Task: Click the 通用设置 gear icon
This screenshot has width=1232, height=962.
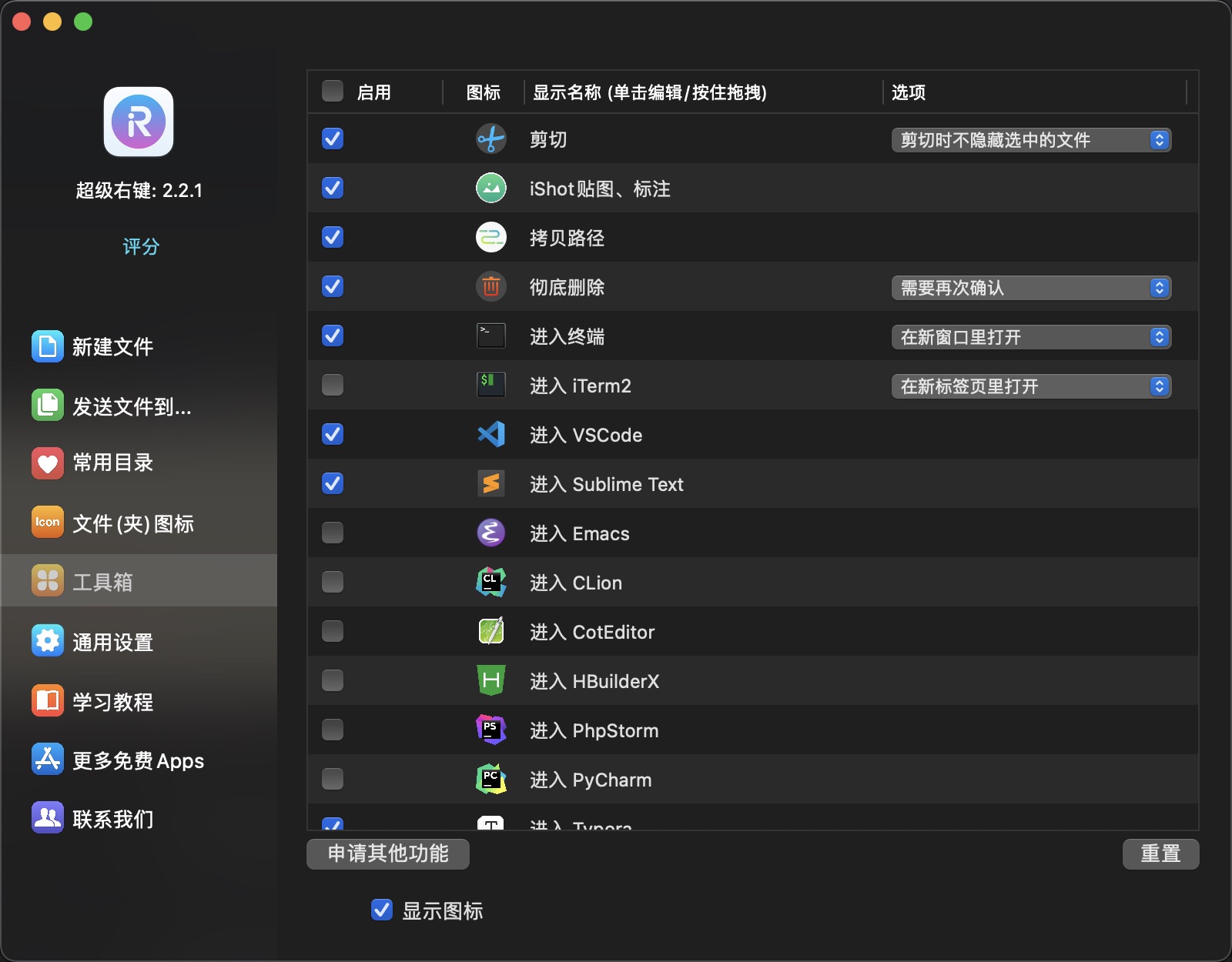Action: tap(48, 640)
